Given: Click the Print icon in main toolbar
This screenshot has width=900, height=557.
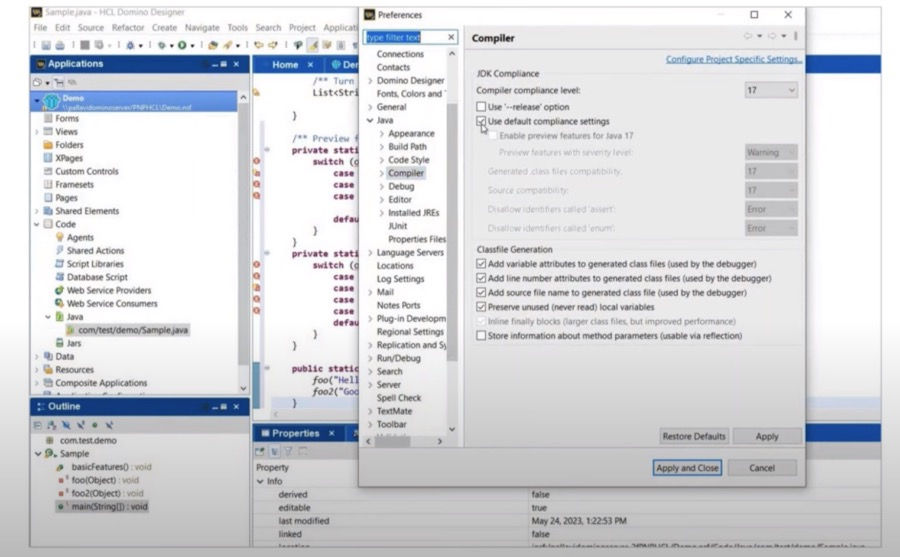Looking at the screenshot, I should [59, 45].
